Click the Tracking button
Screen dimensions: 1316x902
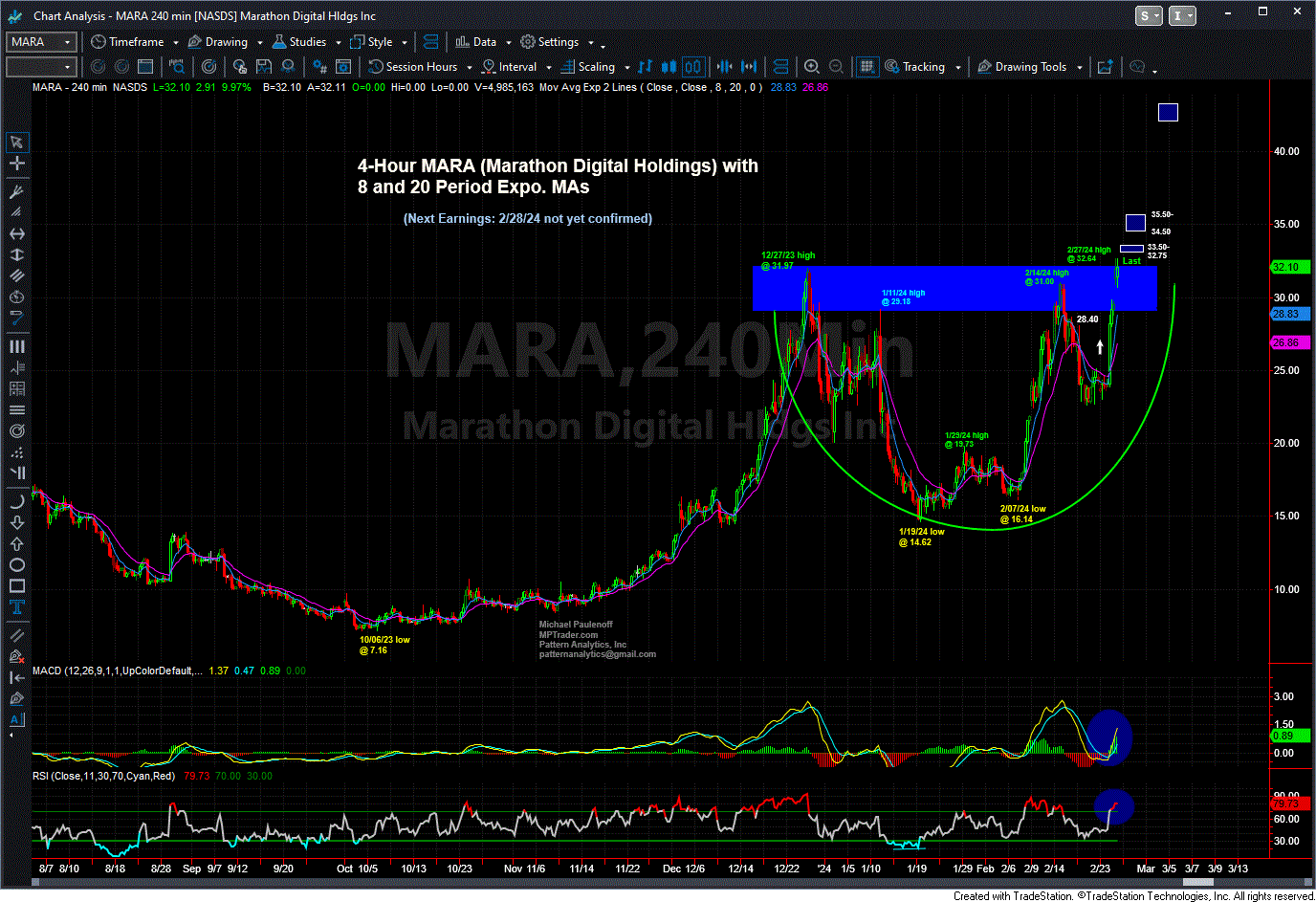pos(915,67)
